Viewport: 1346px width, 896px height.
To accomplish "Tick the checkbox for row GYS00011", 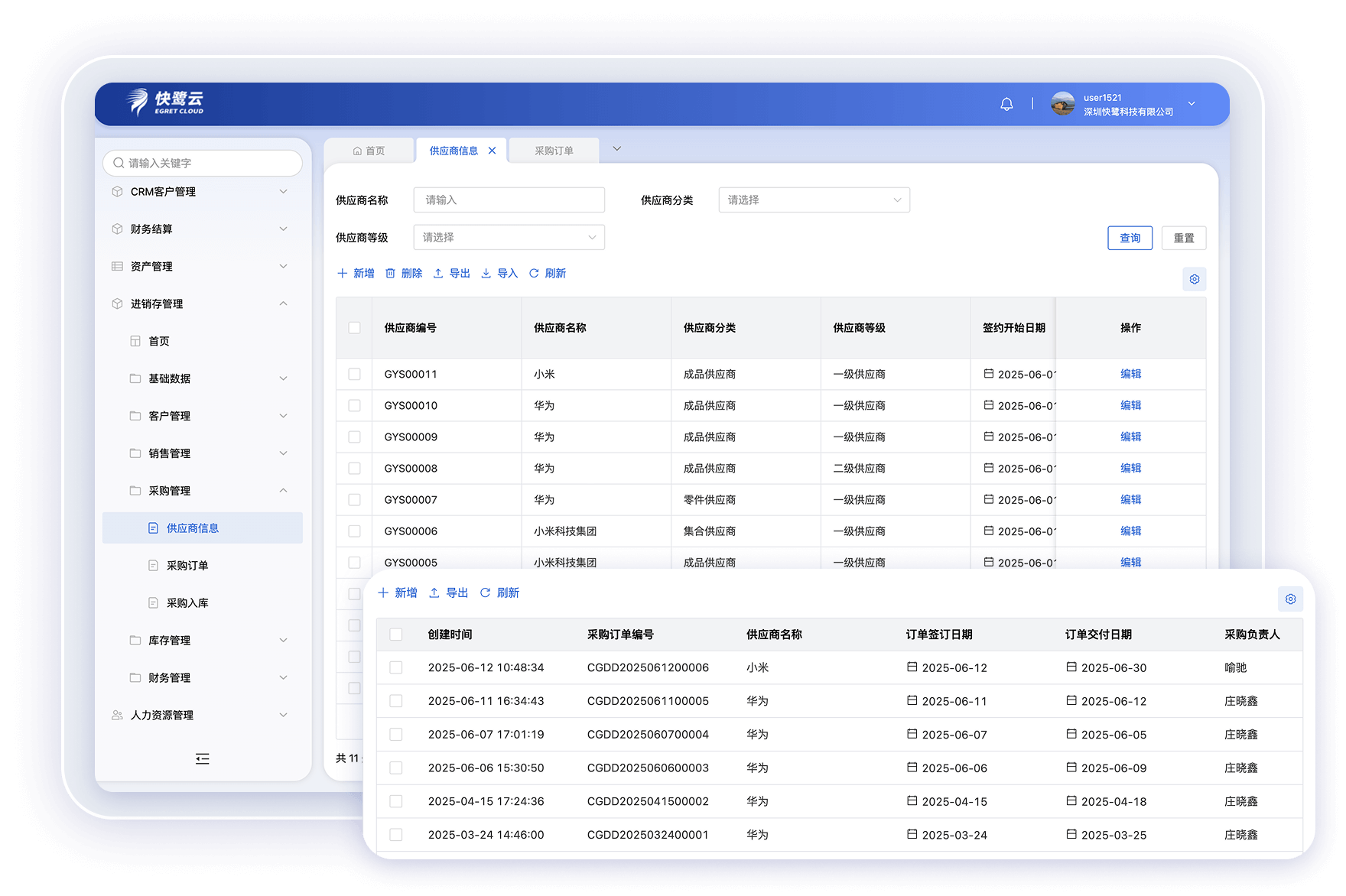I will [354, 374].
